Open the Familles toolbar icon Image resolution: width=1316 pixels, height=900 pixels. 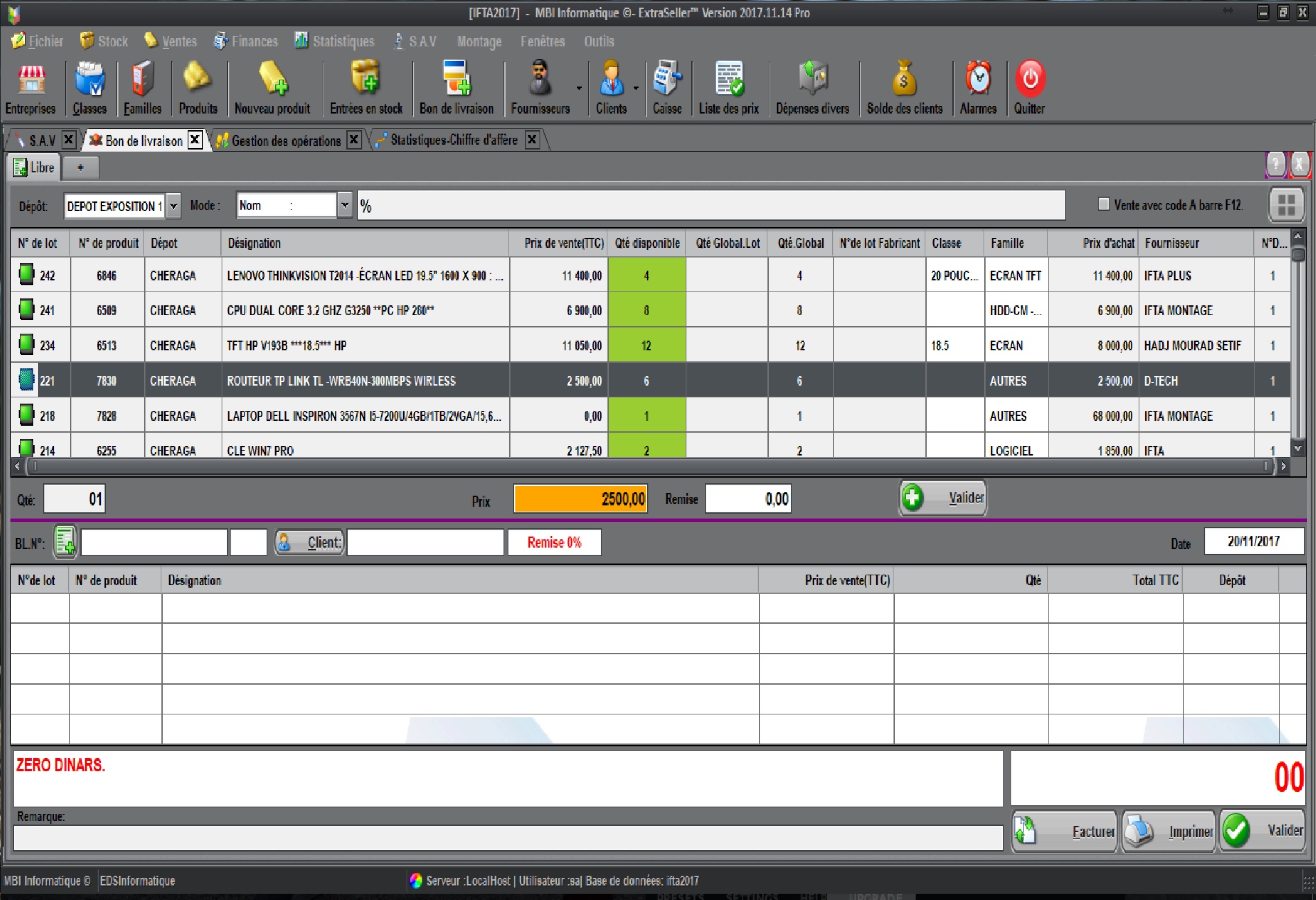click(142, 88)
